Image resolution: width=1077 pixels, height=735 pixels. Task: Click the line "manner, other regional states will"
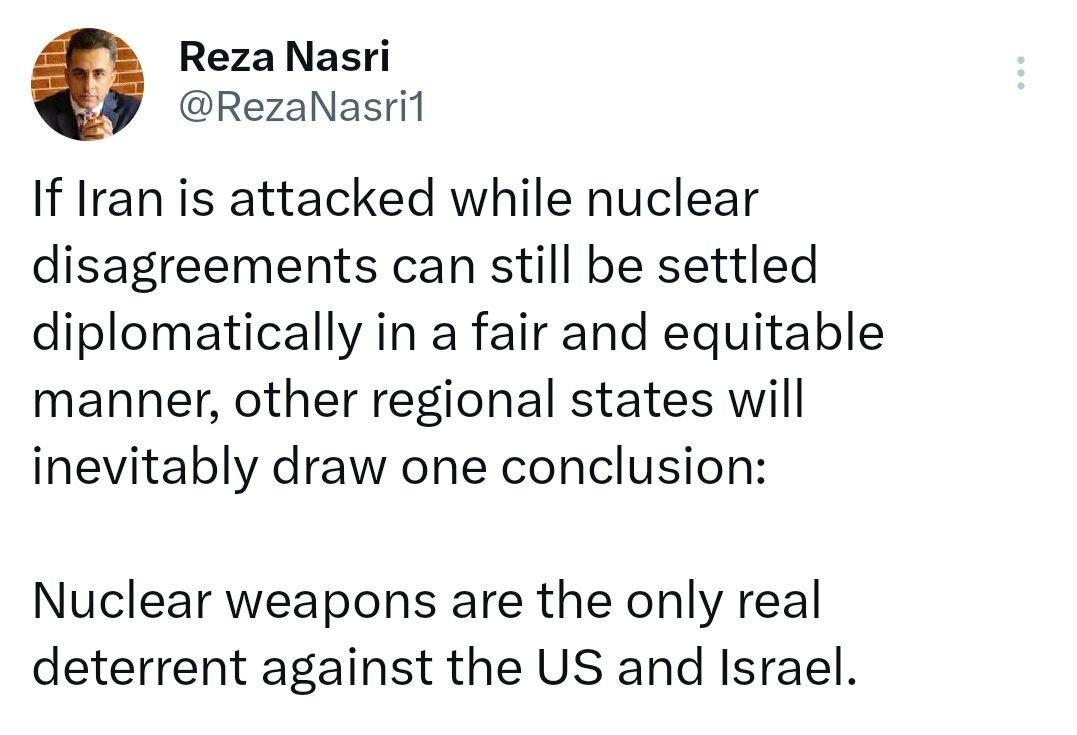tap(418, 401)
